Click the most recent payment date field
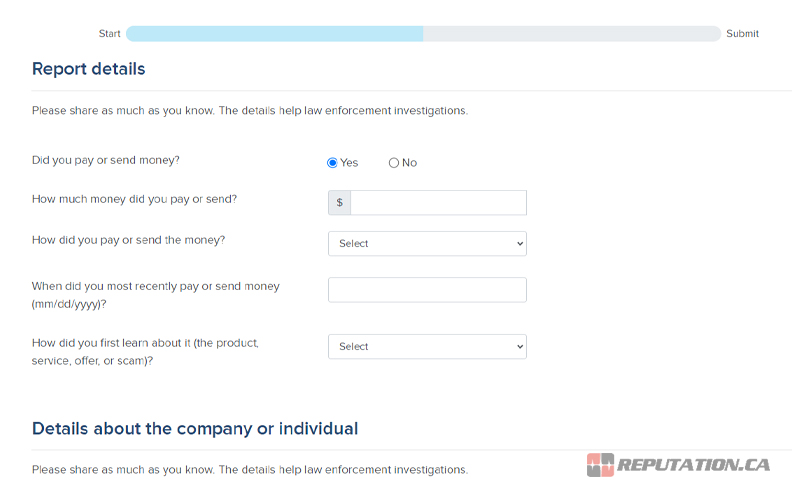This screenshot has height=494, width=792. click(426, 290)
